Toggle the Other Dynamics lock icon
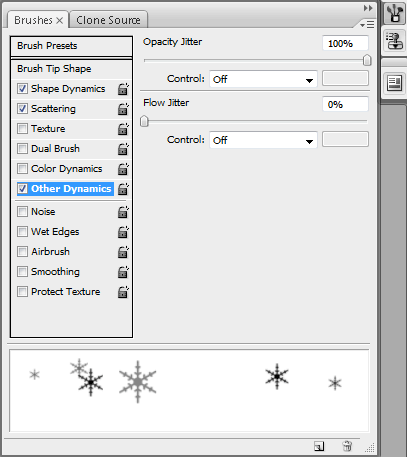407x457 pixels. point(123,189)
